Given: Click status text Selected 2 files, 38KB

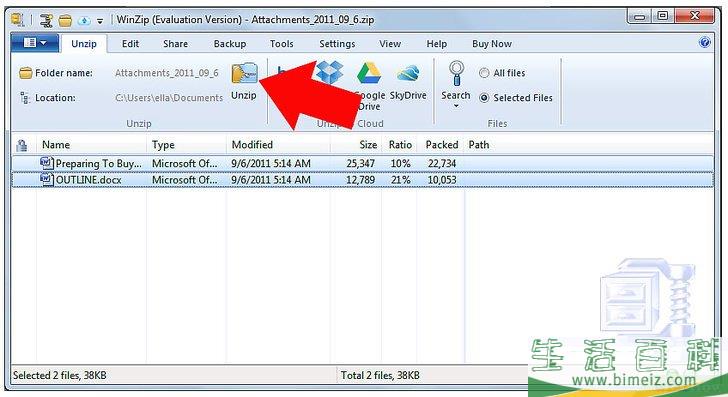Looking at the screenshot, I should click(x=60, y=375).
